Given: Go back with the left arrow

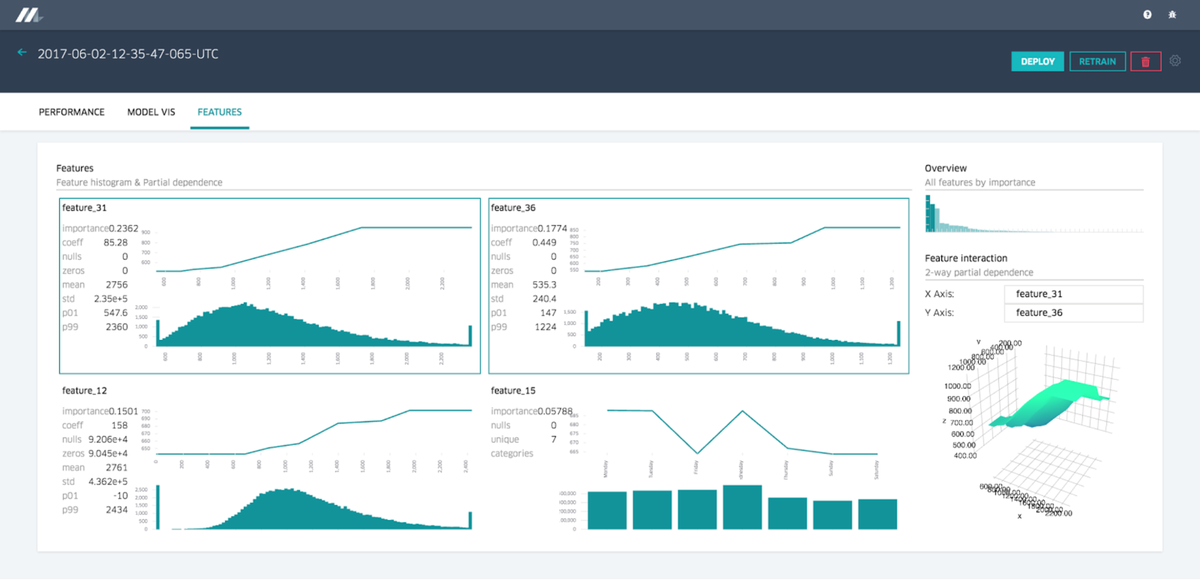Looking at the screenshot, I should [x=22, y=52].
